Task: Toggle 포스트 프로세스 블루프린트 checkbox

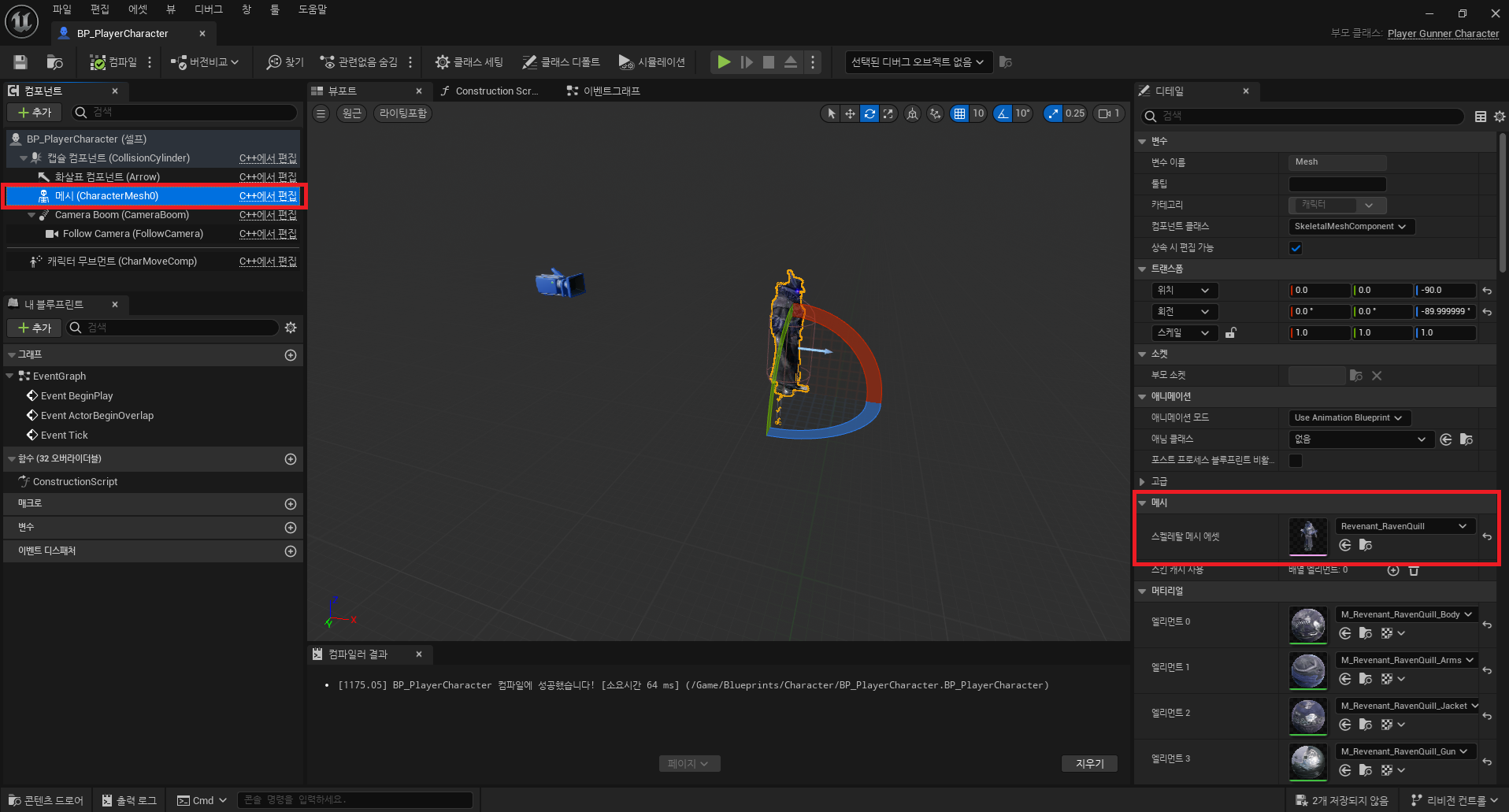Action: pyautogui.click(x=1296, y=461)
